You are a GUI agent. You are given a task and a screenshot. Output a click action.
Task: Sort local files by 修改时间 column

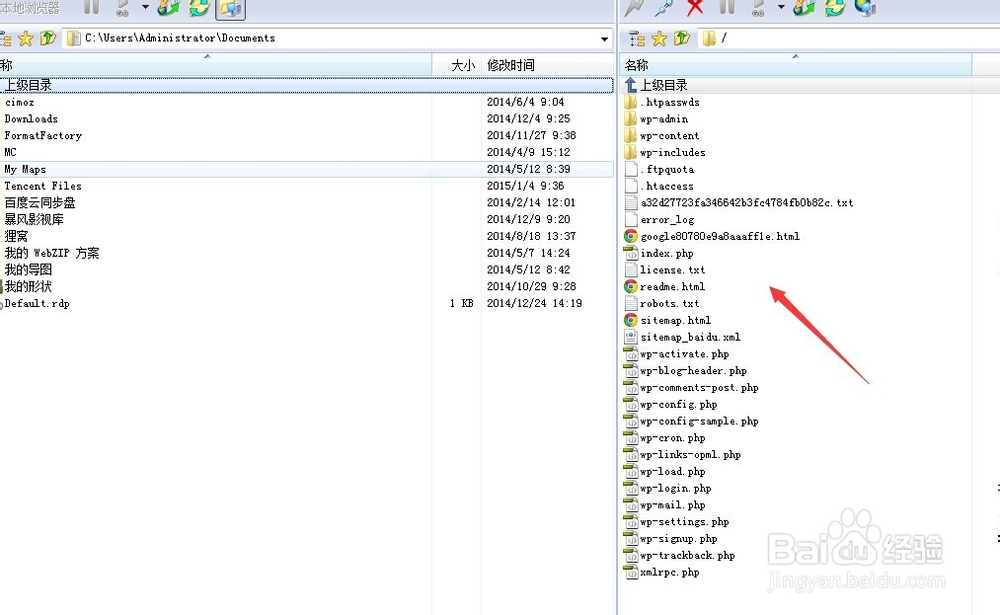[547, 65]
